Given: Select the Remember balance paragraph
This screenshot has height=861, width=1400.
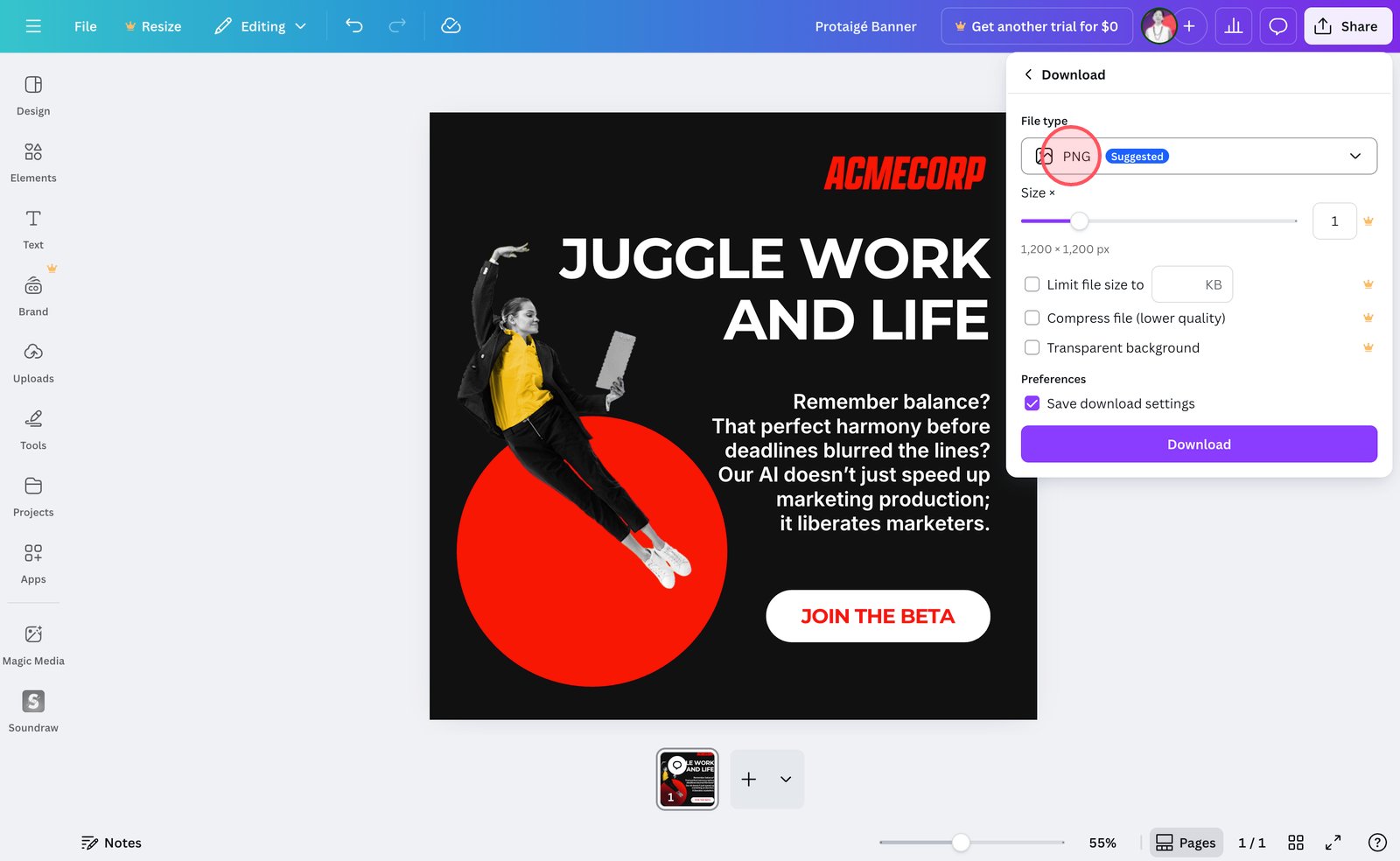Looking at the screenshot, I should pyautogui.click(x=850, y=462).
